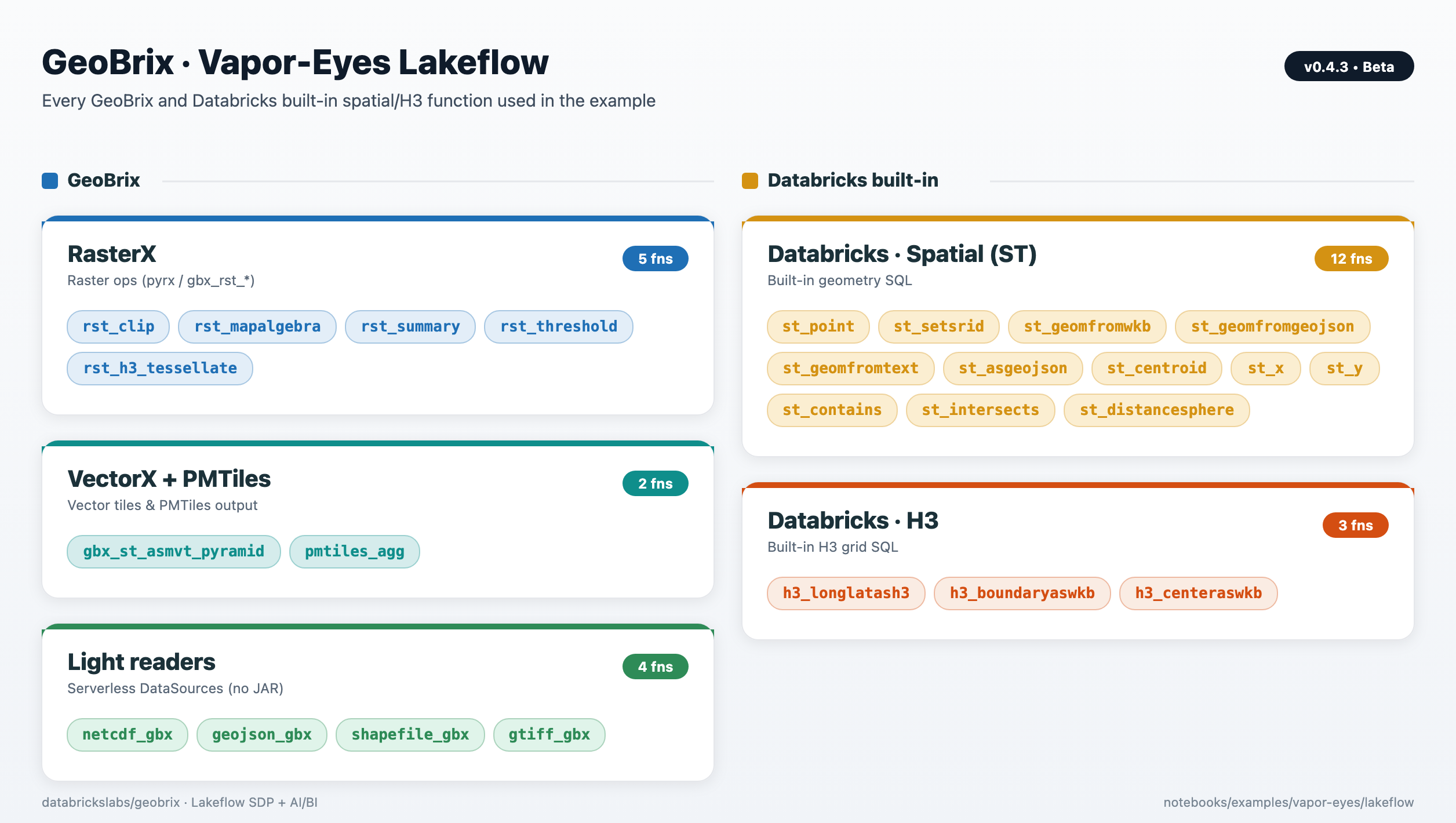Click the st_x chip
Screen dimensions: 1456x823
[1266, 369]
